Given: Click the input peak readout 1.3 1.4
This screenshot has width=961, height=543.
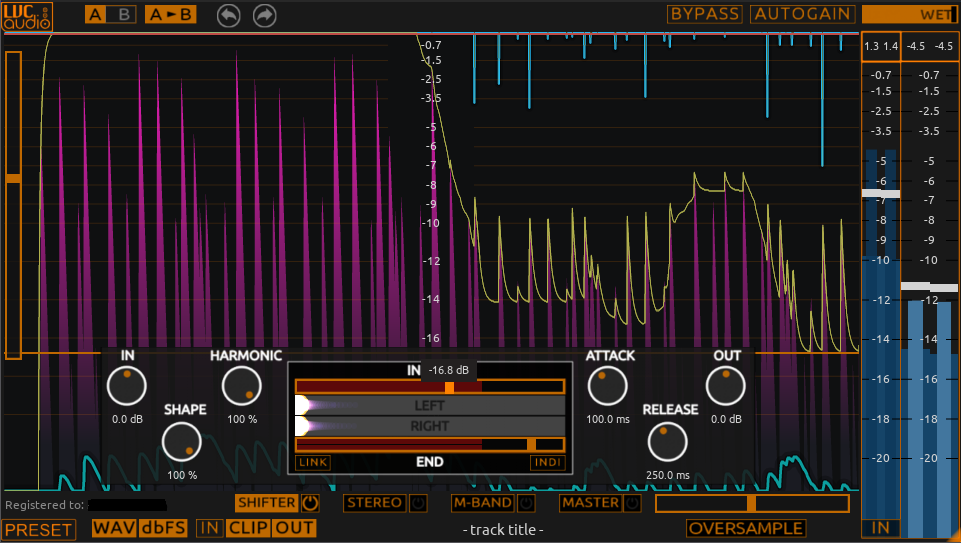Looking at the screenshot, I should (x=881, y=47).
